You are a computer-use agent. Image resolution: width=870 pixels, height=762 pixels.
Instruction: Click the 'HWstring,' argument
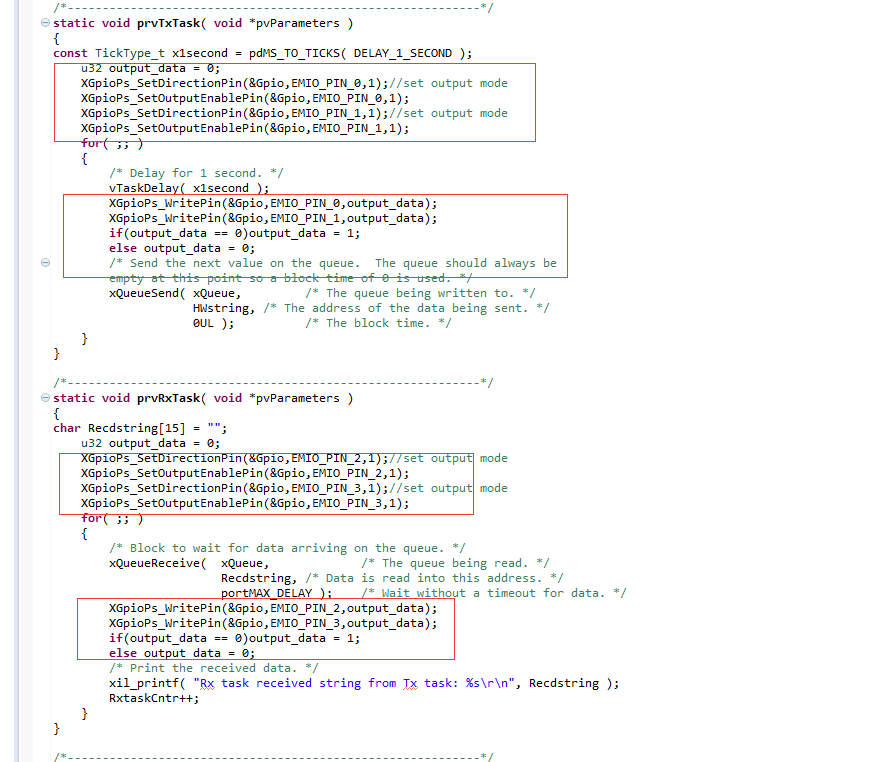point(224,308)
